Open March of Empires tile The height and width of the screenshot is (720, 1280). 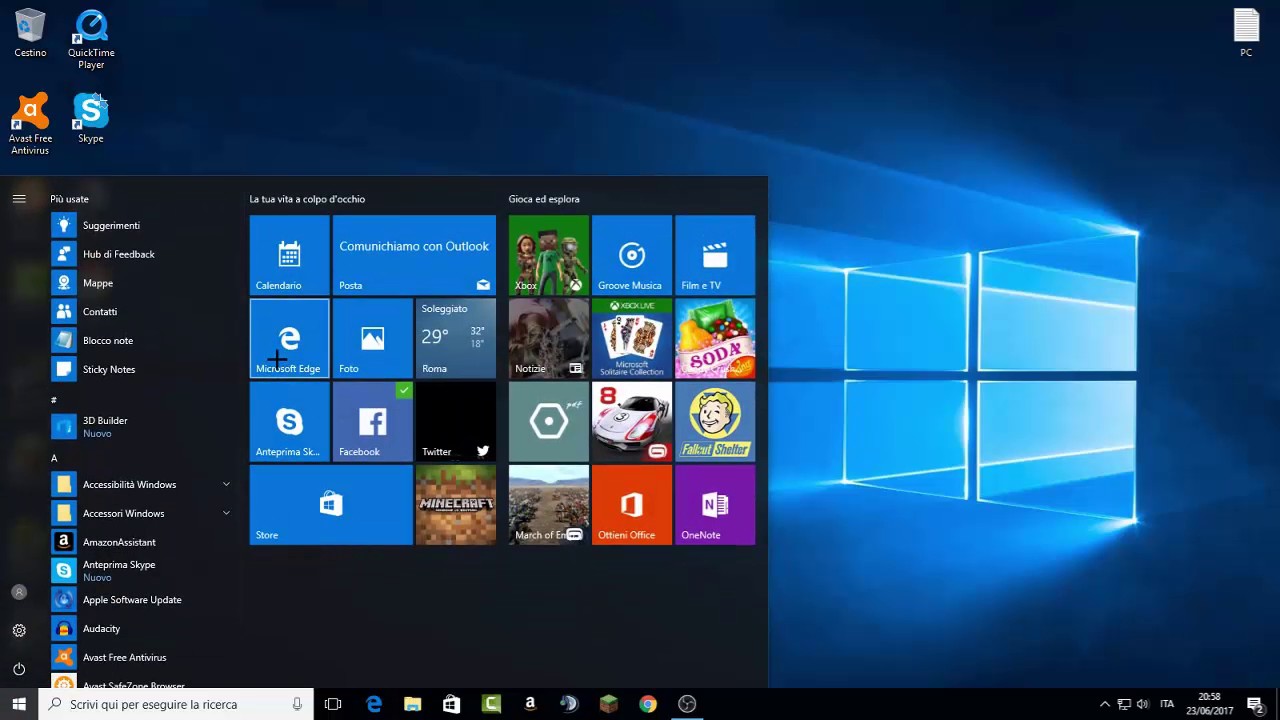(x=548, y=504)
